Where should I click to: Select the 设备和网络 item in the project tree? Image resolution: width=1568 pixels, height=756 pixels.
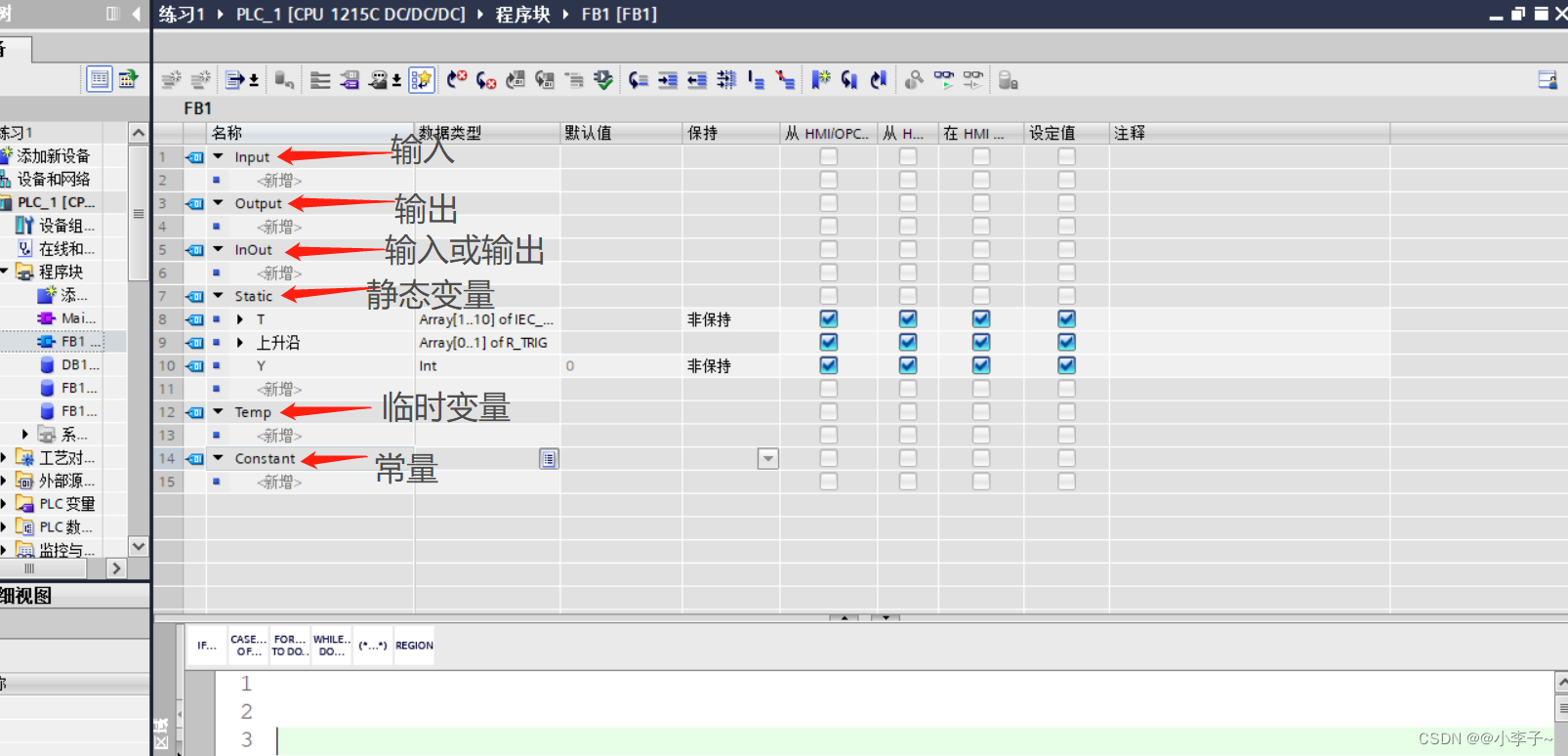pyautogui.click(x=54, y=179)
